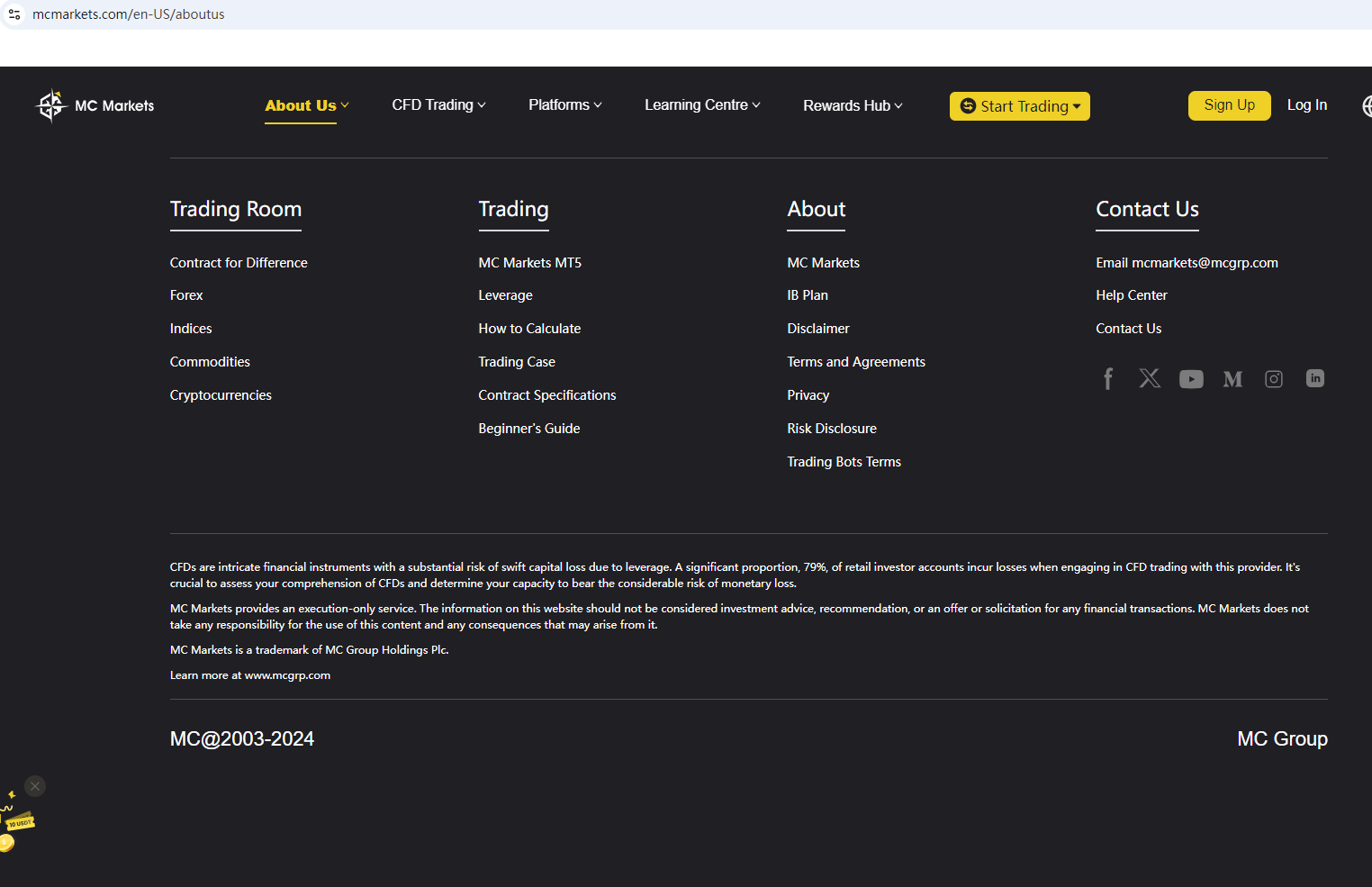Expand the About Us dropdown menu

click(306, 105)
